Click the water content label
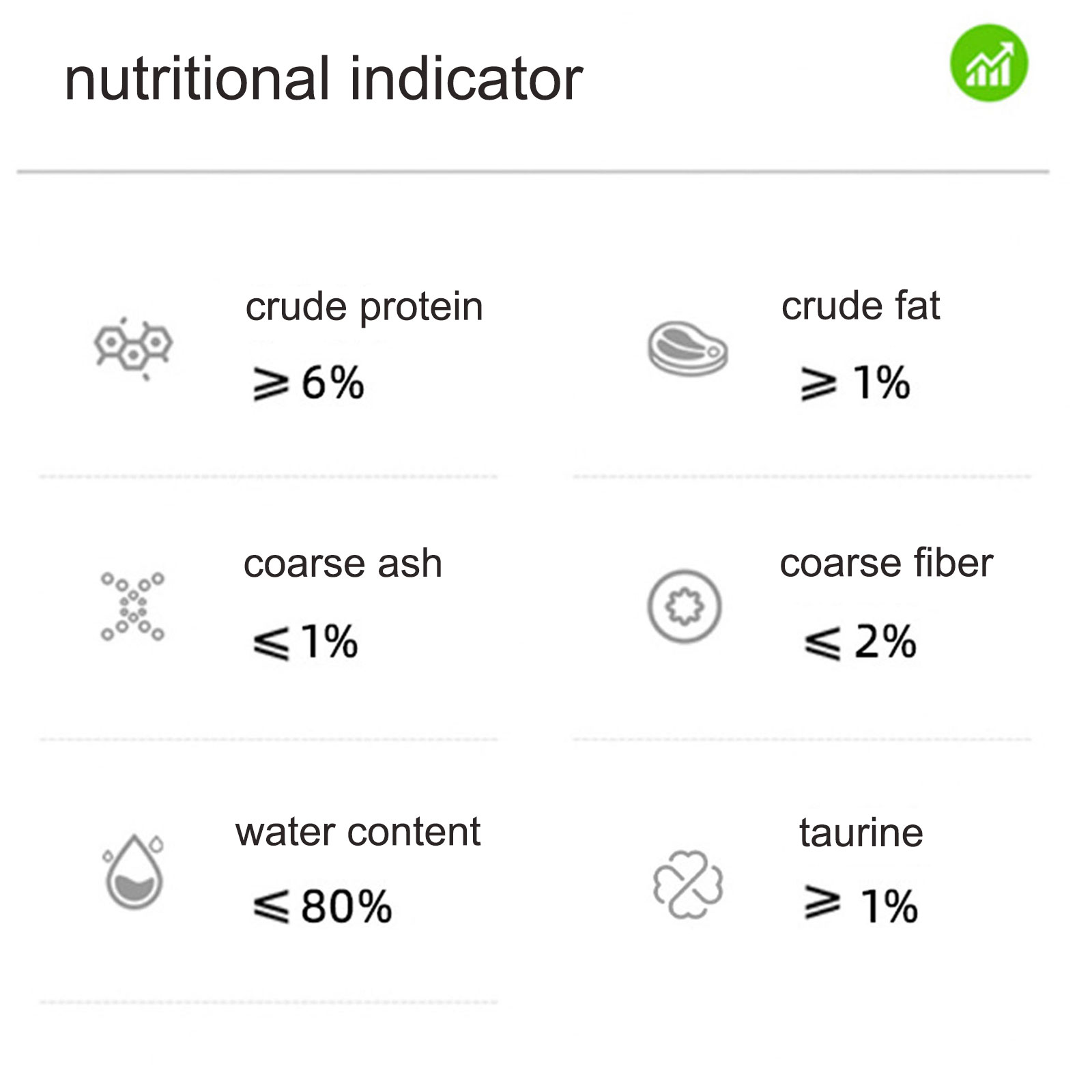 (x=358, y=832)
